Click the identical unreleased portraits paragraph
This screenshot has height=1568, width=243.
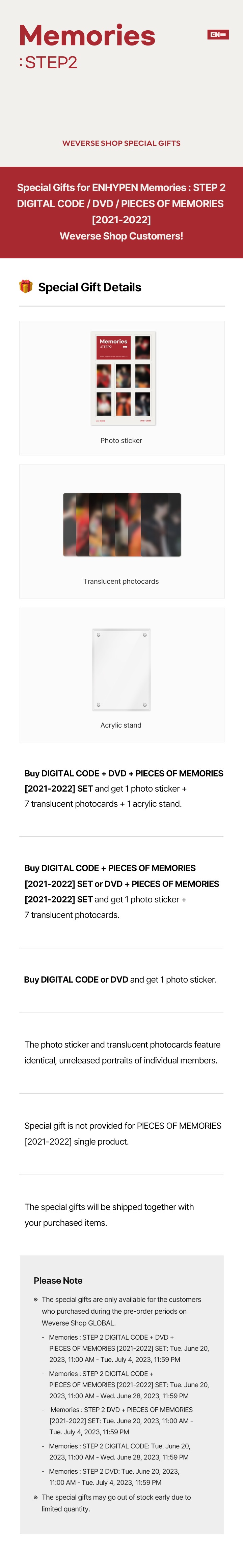tap(122, 1052)
